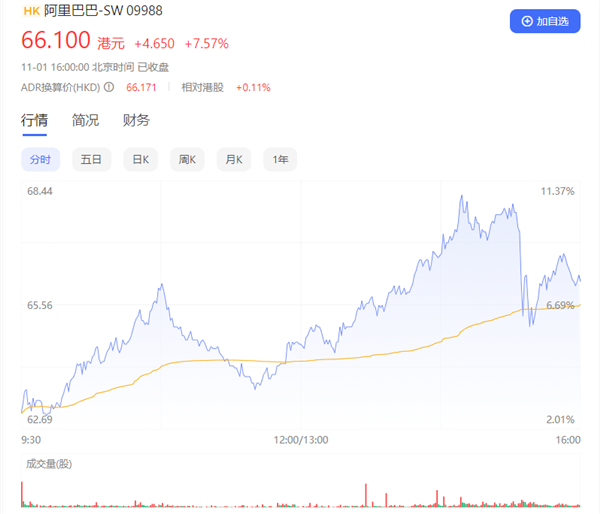
Task: Click the 11.37% axis label
Action: point(558,191)
